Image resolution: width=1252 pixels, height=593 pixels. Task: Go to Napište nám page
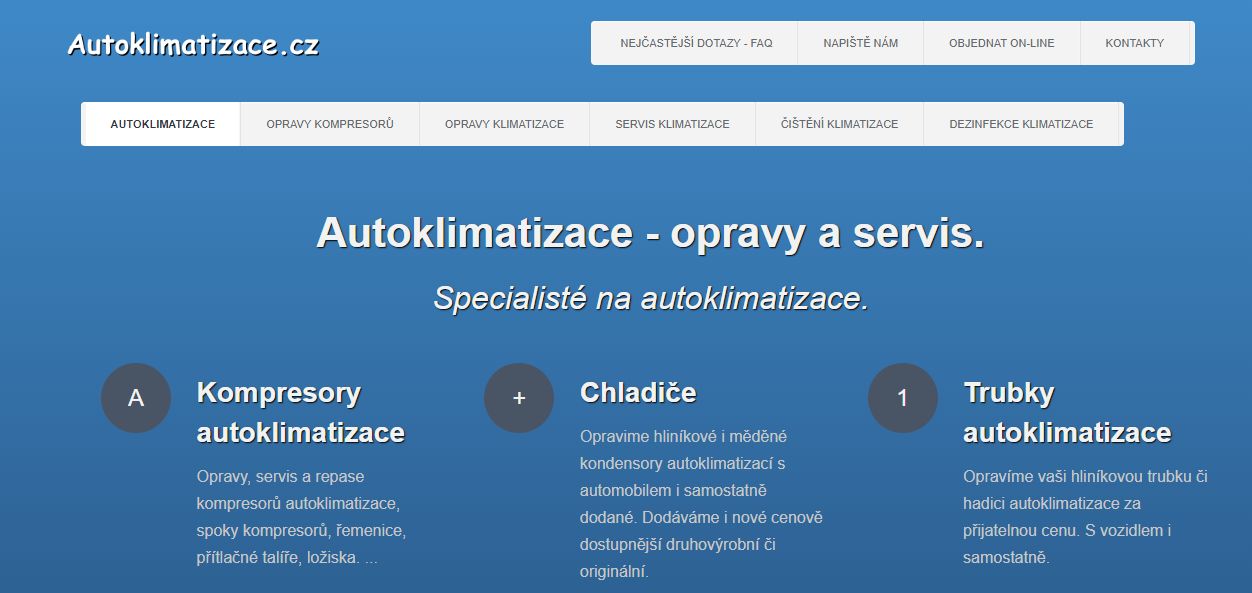click(x=861, y=43)
